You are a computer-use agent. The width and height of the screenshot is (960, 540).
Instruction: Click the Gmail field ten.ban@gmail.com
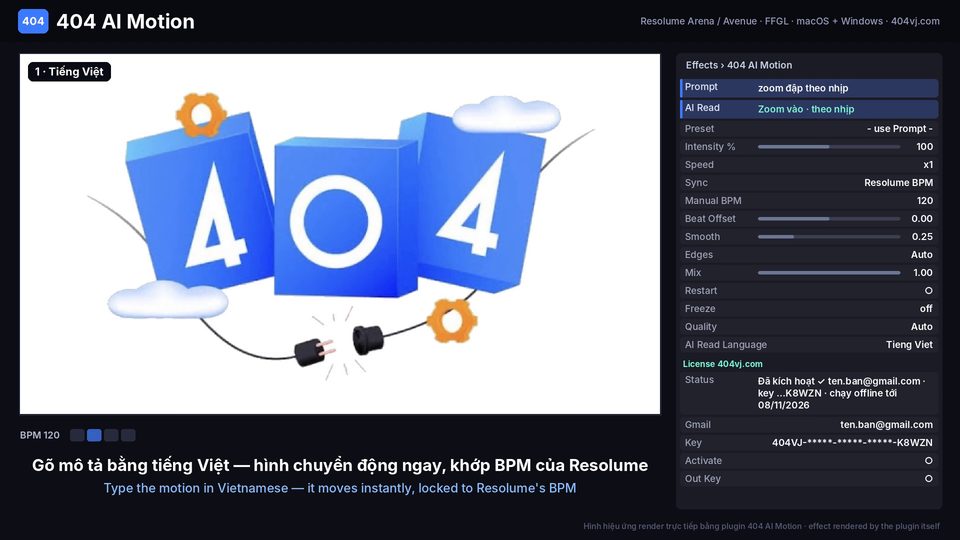pos(809,424)
